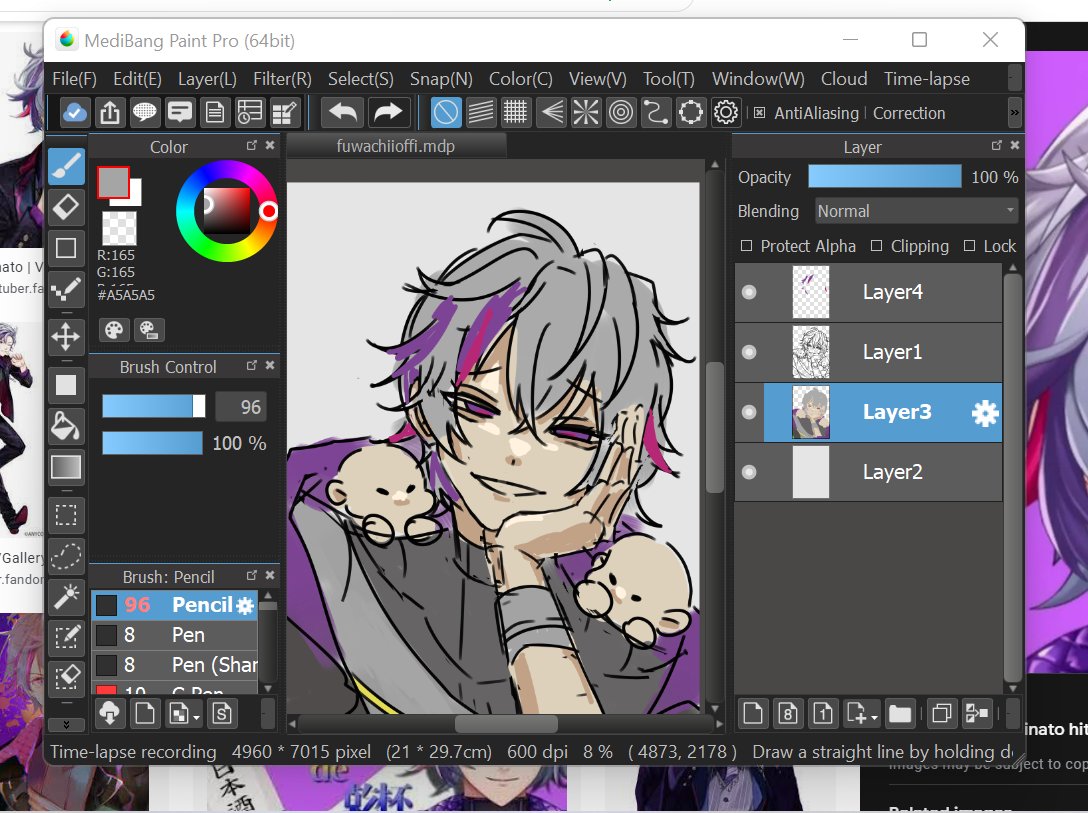
Task: Click the foreground gray color swatch
Action: (113, 182)
